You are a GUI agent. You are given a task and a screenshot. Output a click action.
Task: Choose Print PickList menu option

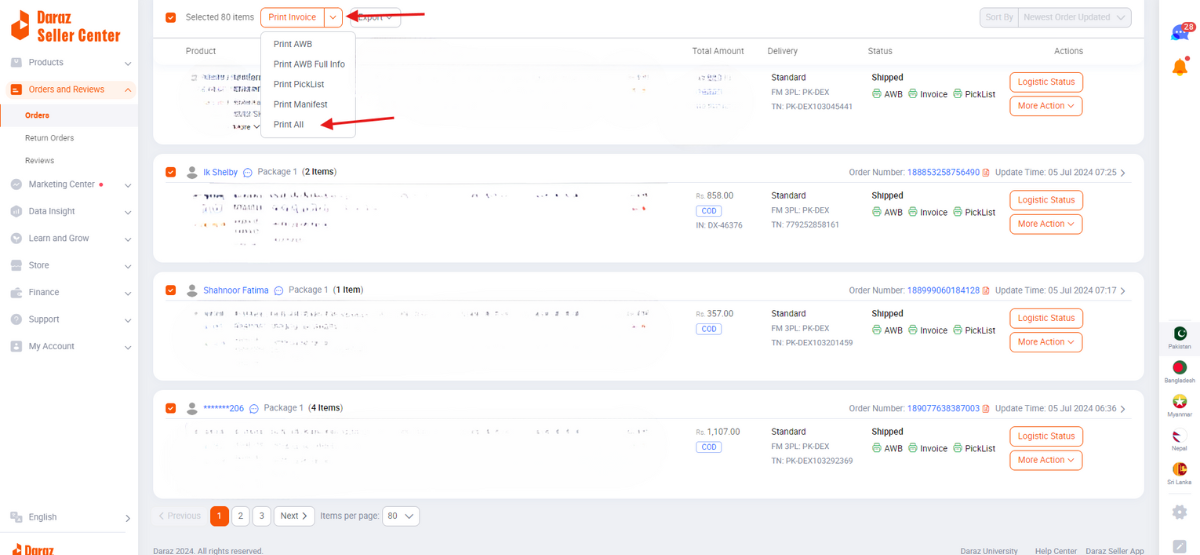(x=299, y=84)
